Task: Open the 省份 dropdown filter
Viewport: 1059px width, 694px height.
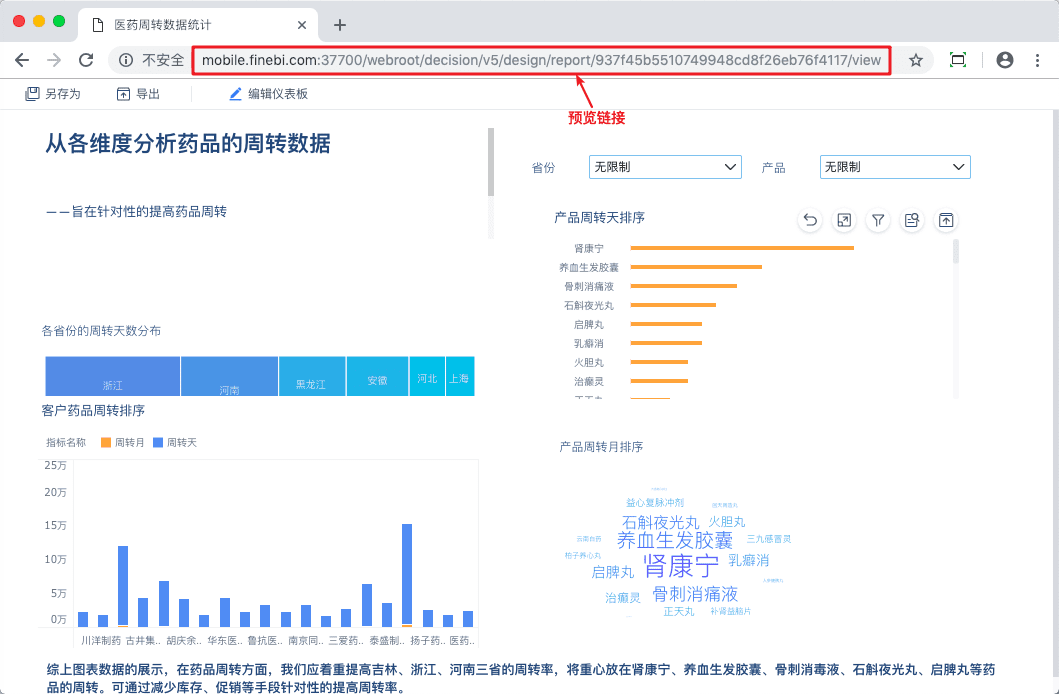Action: click(x=665, y=167)
